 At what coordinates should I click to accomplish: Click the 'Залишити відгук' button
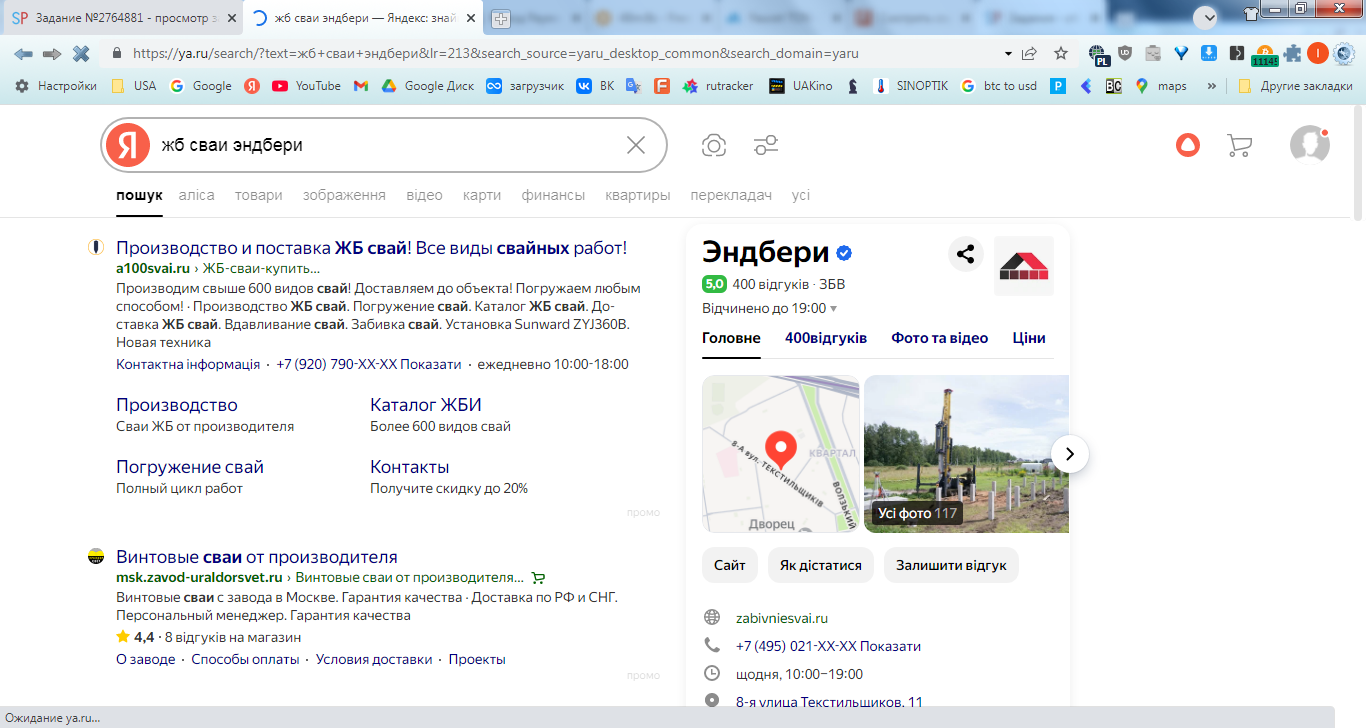[951, 565]
